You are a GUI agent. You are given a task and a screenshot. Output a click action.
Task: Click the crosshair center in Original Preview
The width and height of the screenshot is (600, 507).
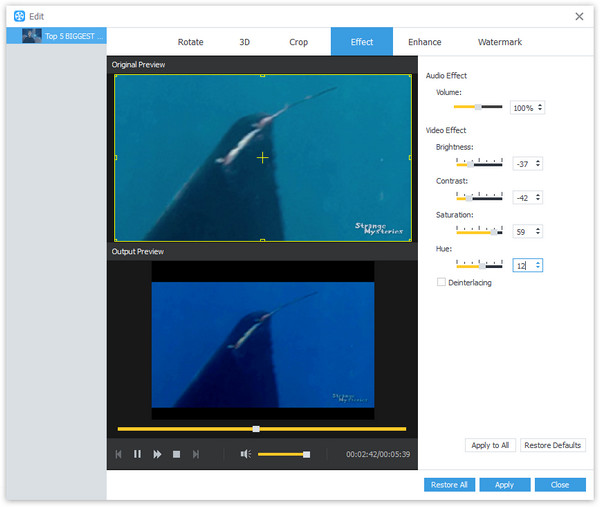pos(262,158)
